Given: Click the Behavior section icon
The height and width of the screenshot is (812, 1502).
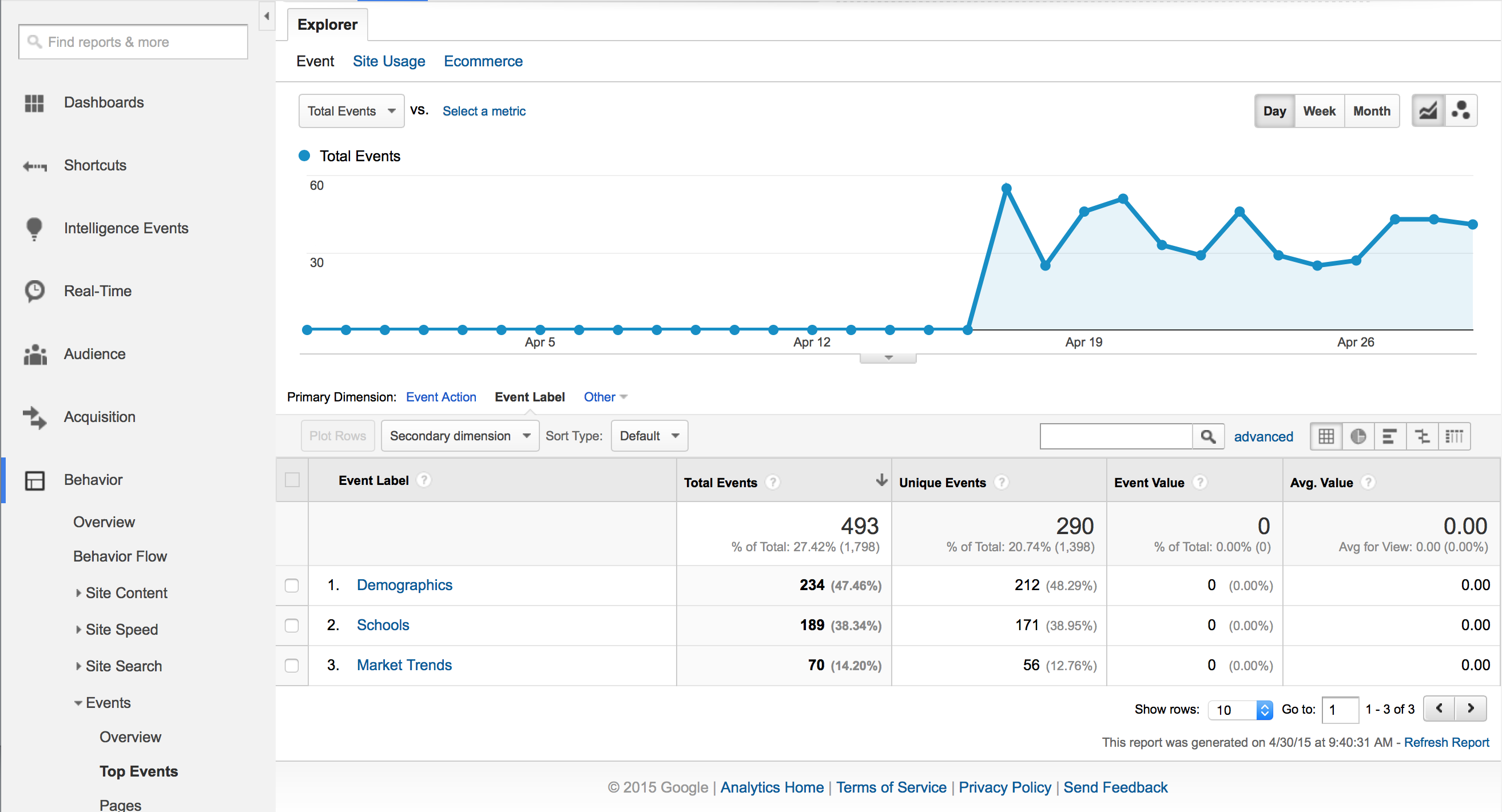Looking at the screenshot, I should [x=34, y=481].
